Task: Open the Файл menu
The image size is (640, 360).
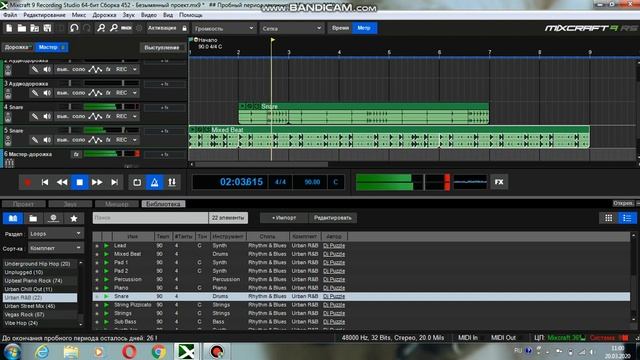Action: [10, 15]
